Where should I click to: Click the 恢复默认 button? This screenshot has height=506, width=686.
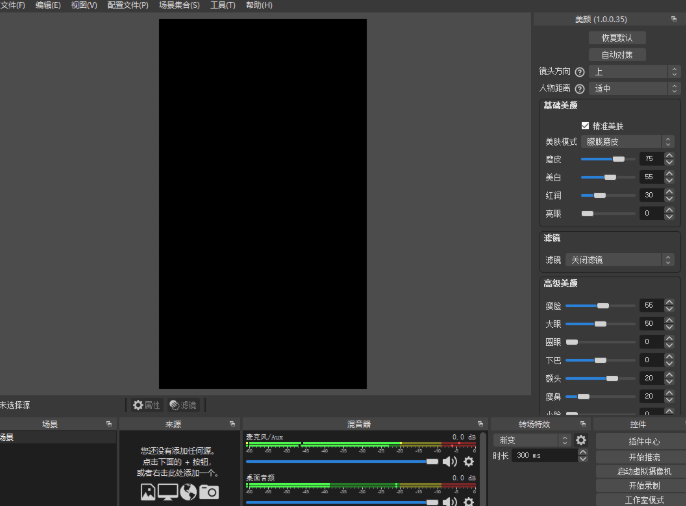pyautogui.click(x=617, y=37)
